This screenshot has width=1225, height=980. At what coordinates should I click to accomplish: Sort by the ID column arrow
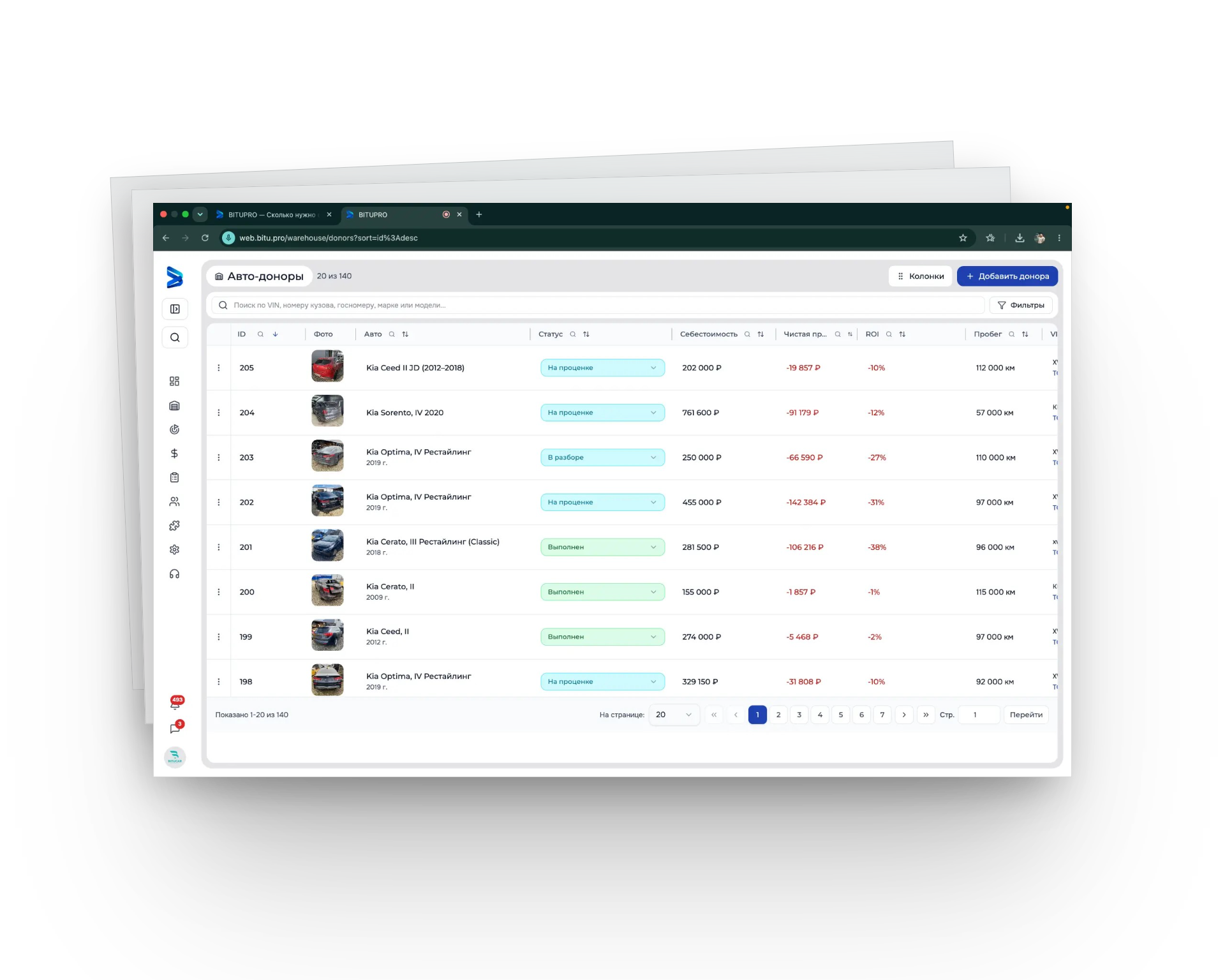(x=275, y=334)
